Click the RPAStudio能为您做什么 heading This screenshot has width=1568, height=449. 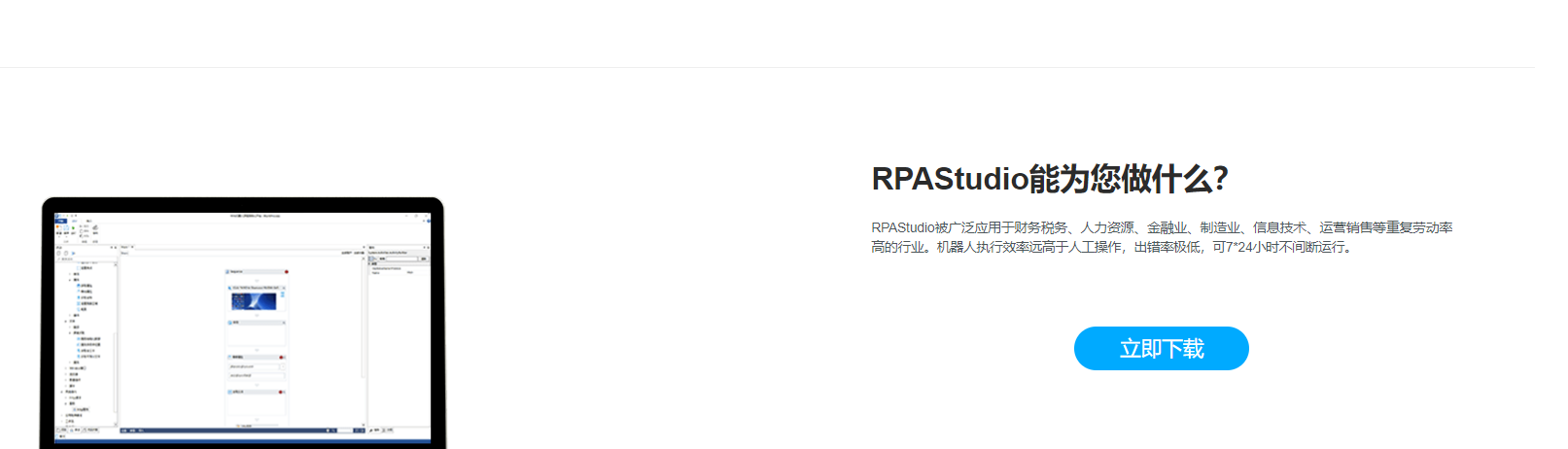[1050, 179]
